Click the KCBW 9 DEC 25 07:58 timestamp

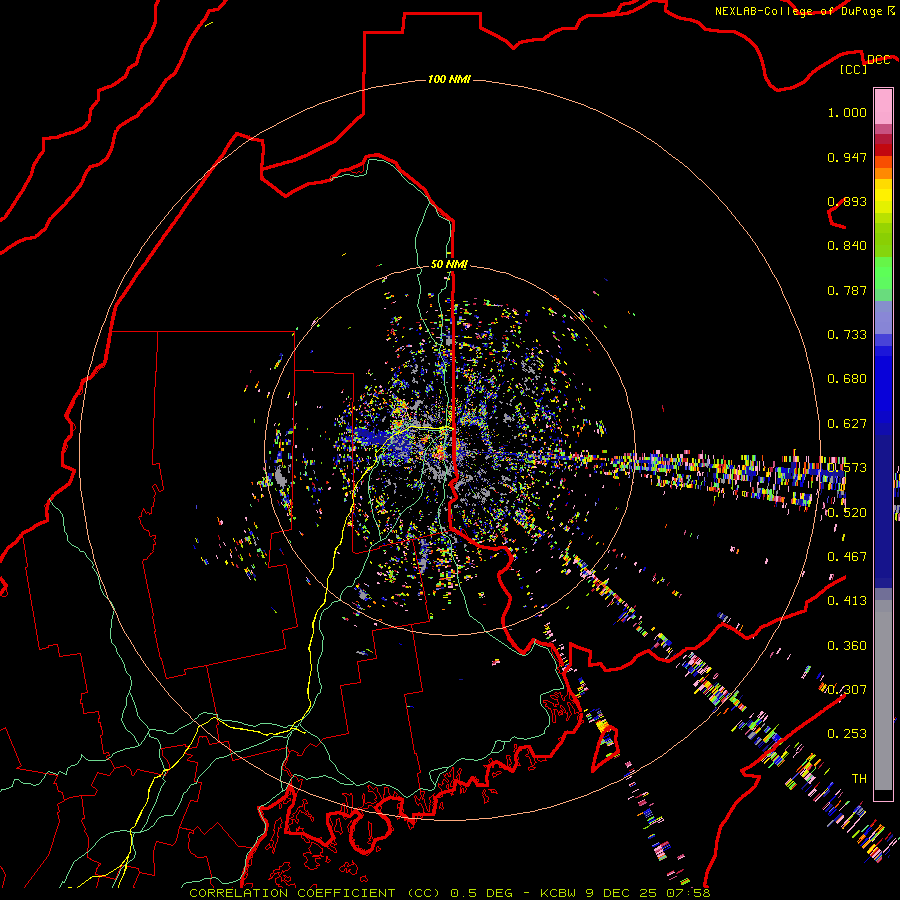(x=625, y=893)
